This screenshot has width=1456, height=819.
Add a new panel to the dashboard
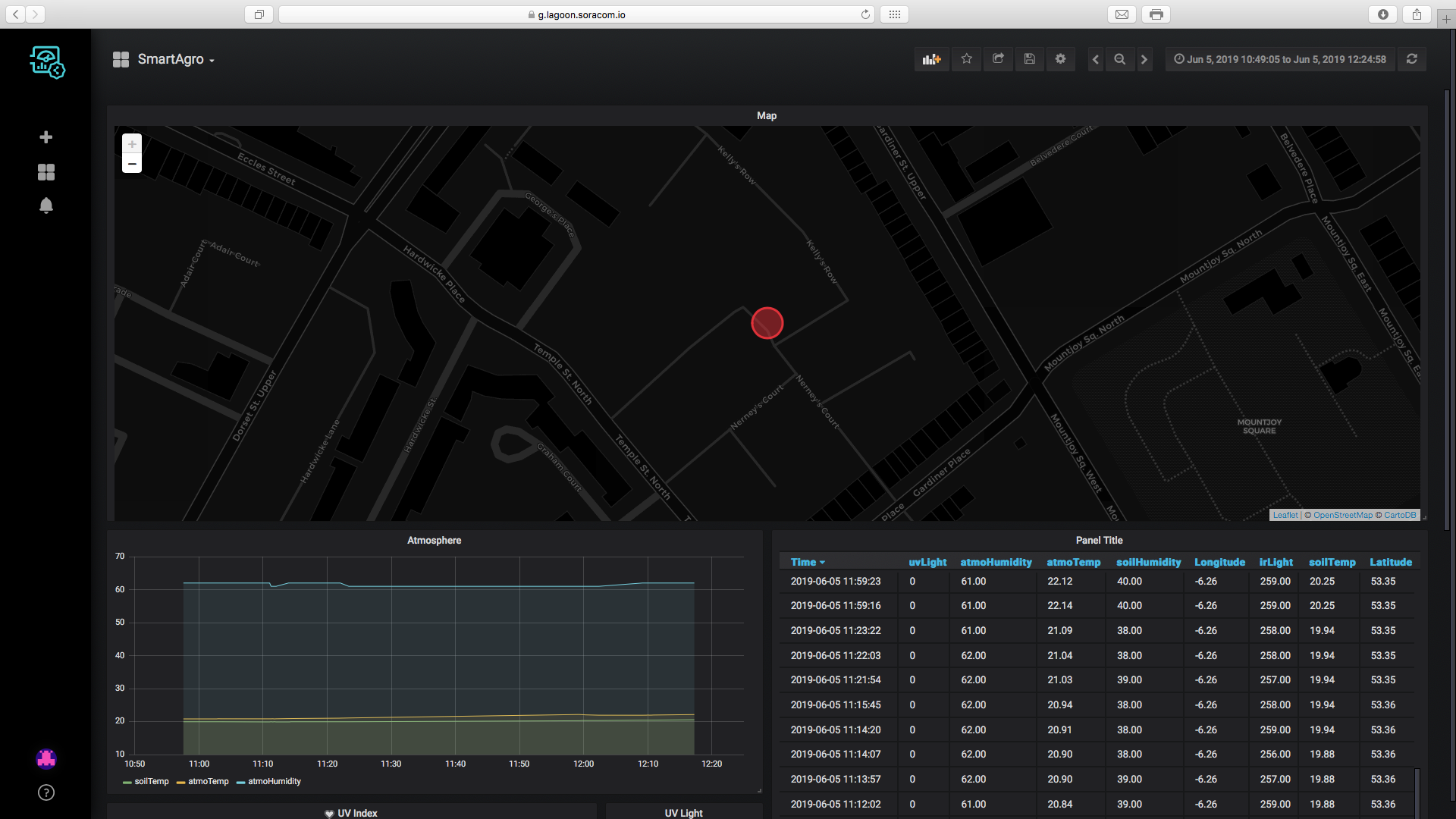(931, 59)
